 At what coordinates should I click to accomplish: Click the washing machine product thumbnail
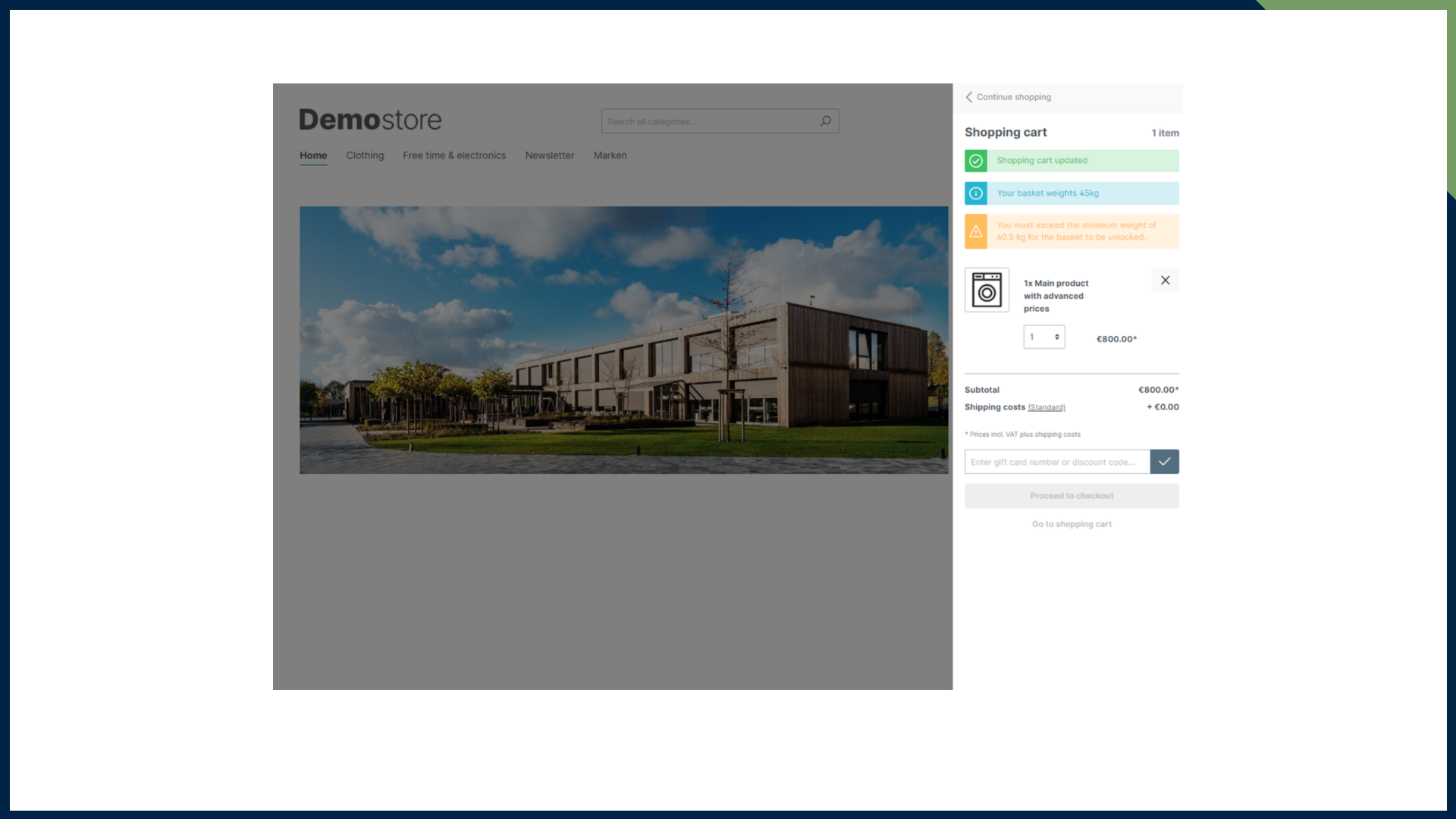point(987,290)
